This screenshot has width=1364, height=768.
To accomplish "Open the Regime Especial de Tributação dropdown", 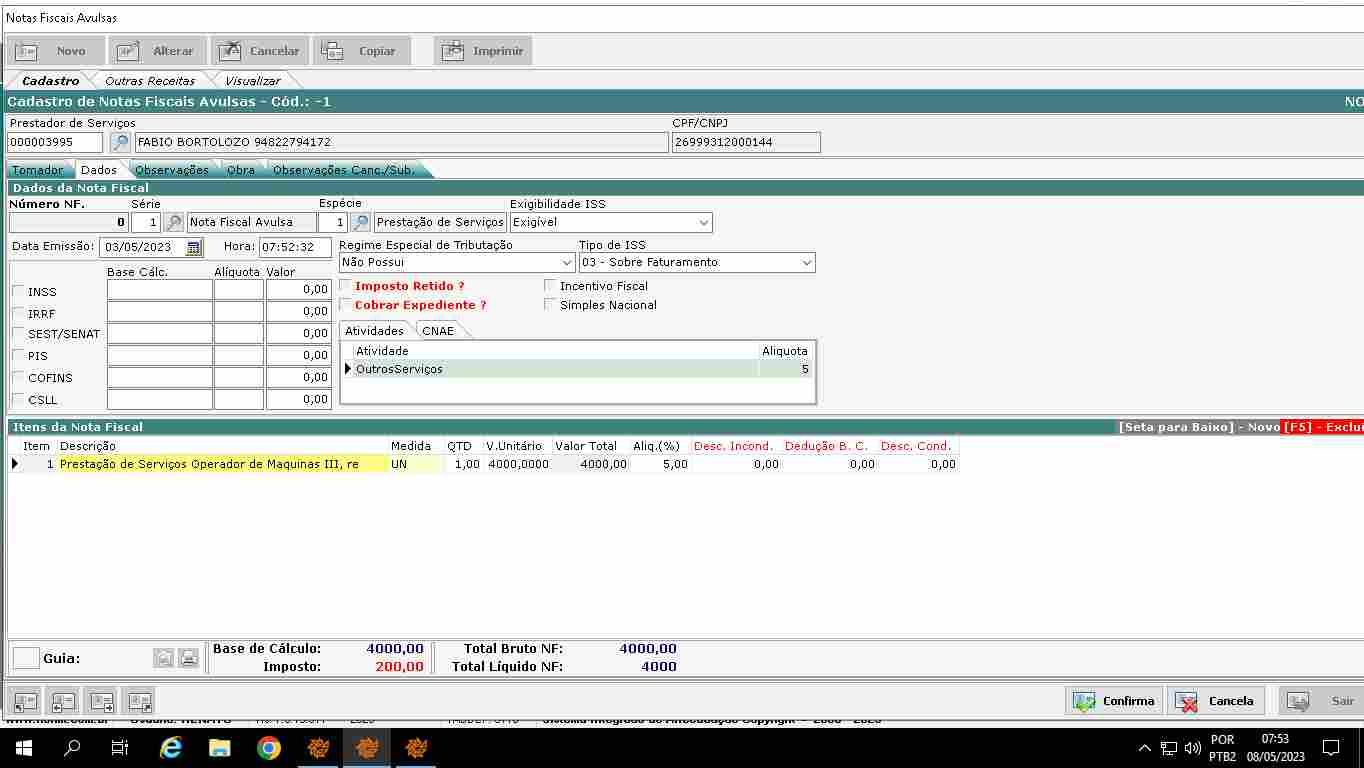I will coord(566,262).
